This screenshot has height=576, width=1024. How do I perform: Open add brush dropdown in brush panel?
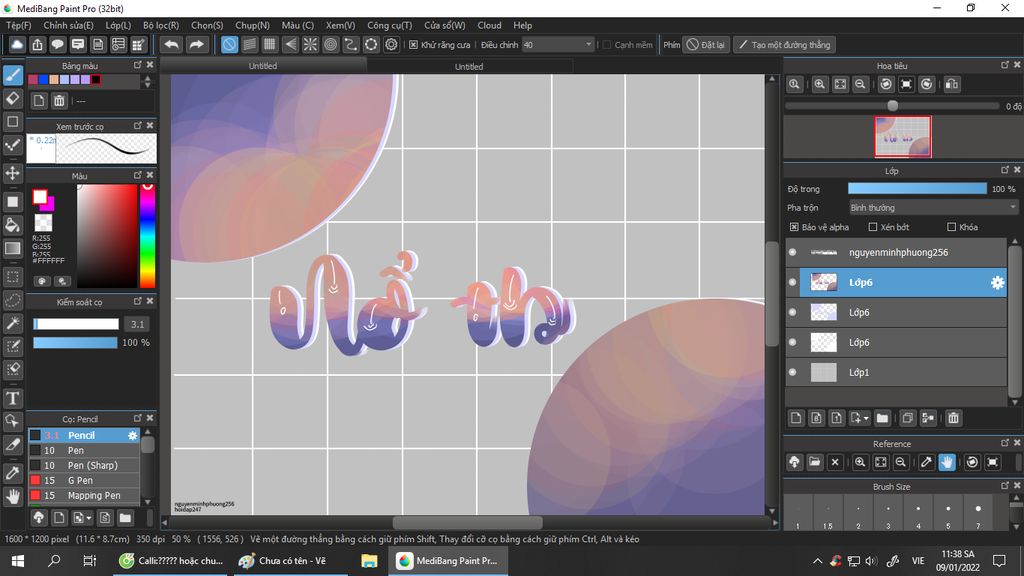click(89, 518)
